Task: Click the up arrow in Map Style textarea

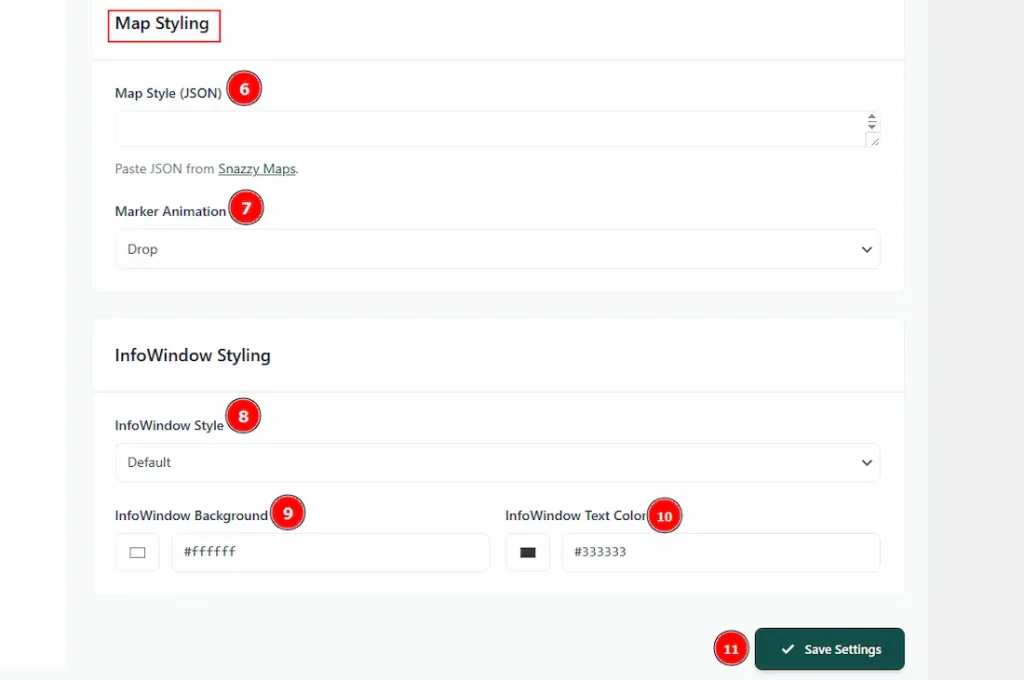Action: (x=872, y=117)
